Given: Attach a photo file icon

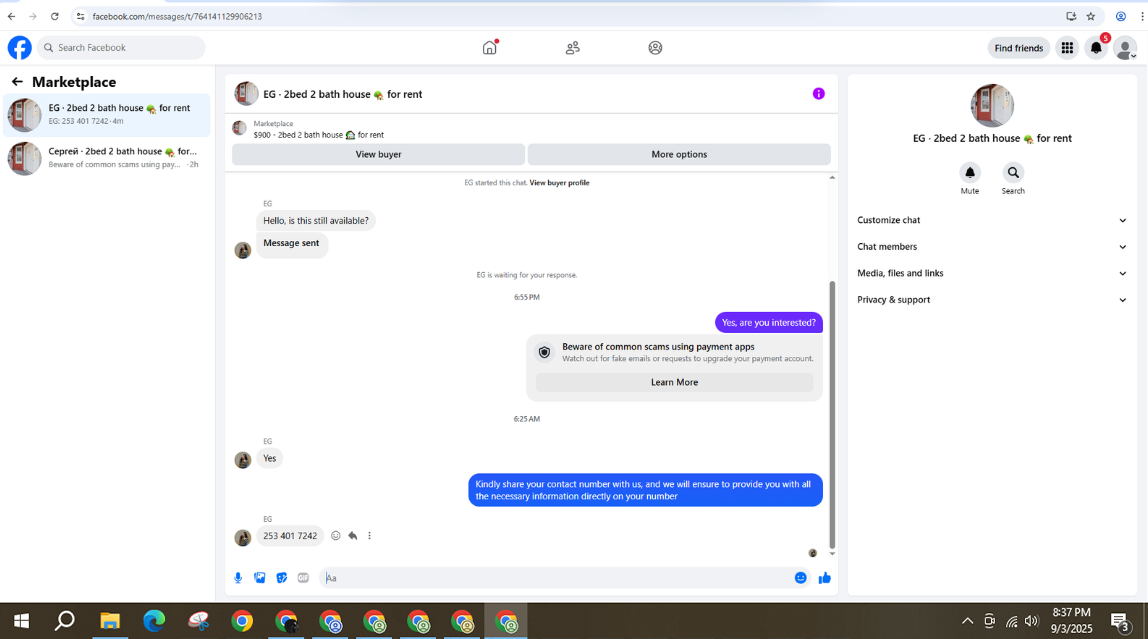Looking at the screenshot, I should click(x=260, y=578).
